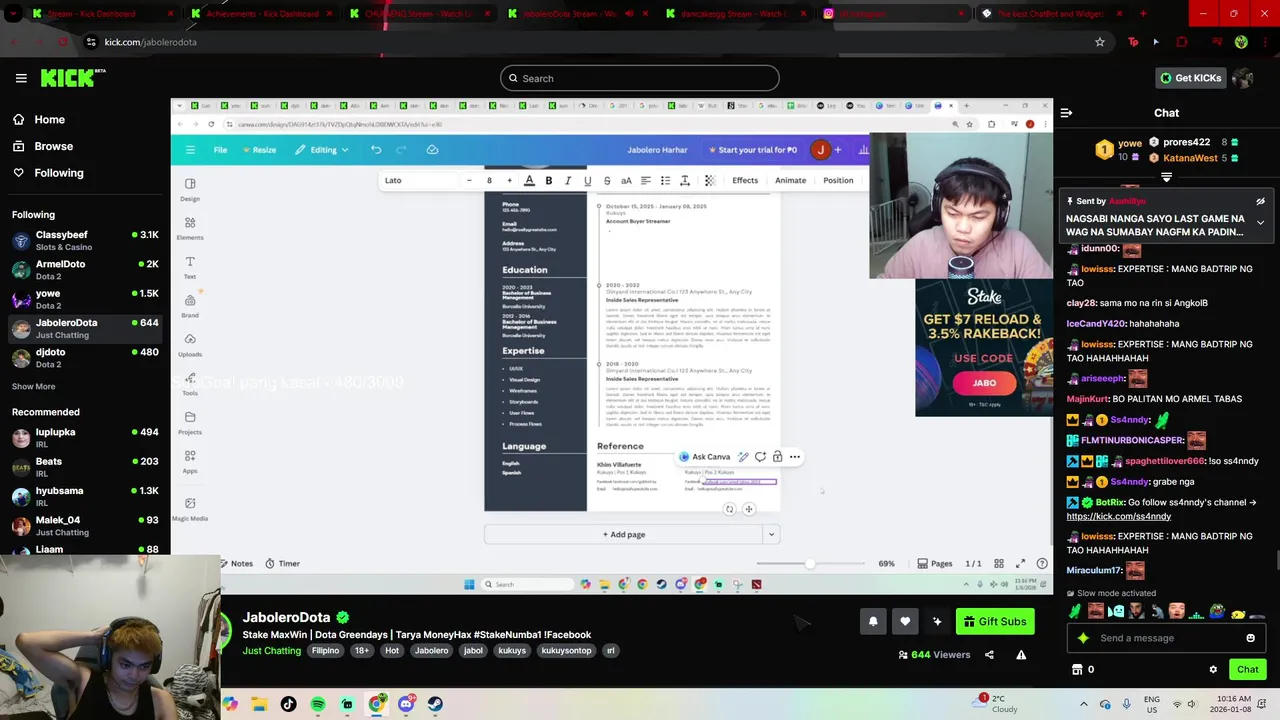Viewport: 1280px width, 720px height.
Task: Increase font size with plus button
Action: (x=509, y=181)
